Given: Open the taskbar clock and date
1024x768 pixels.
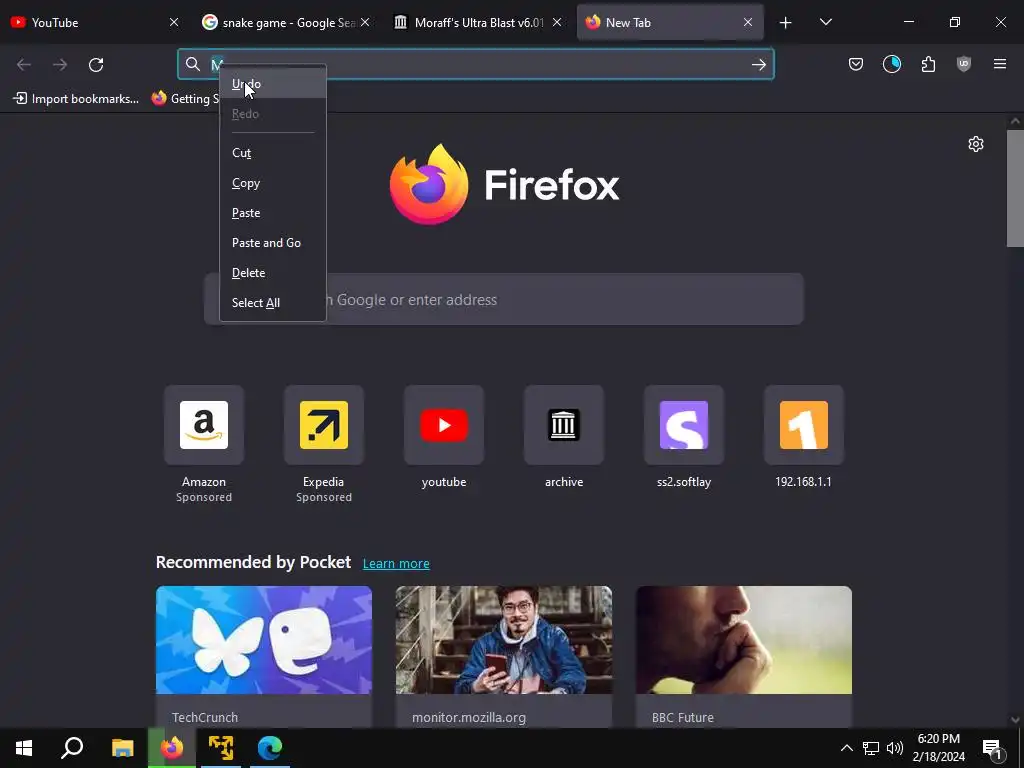Looking at the screenshot, I should pos(938,748).
